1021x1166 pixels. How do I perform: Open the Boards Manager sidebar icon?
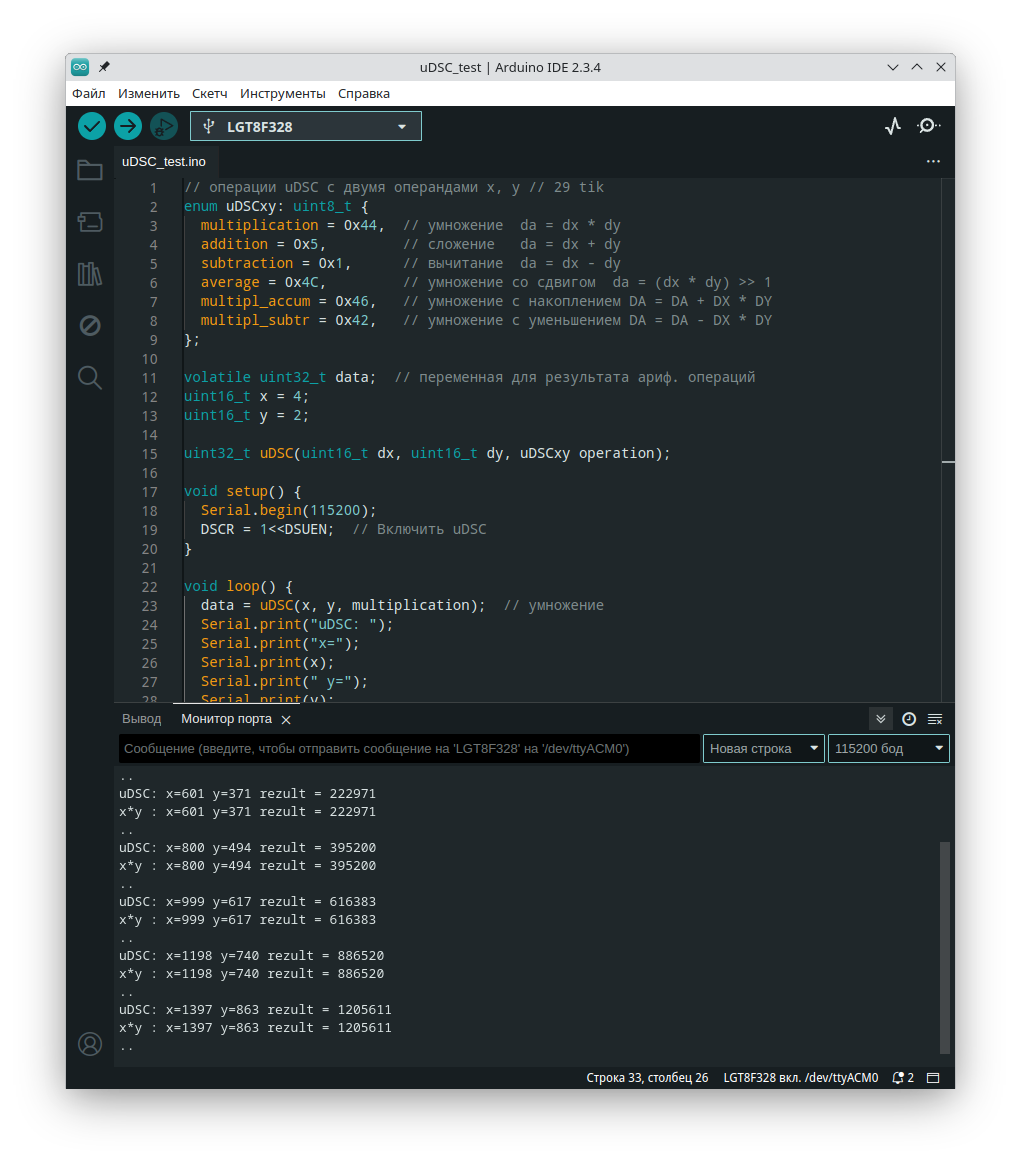(x=90, y=222)
